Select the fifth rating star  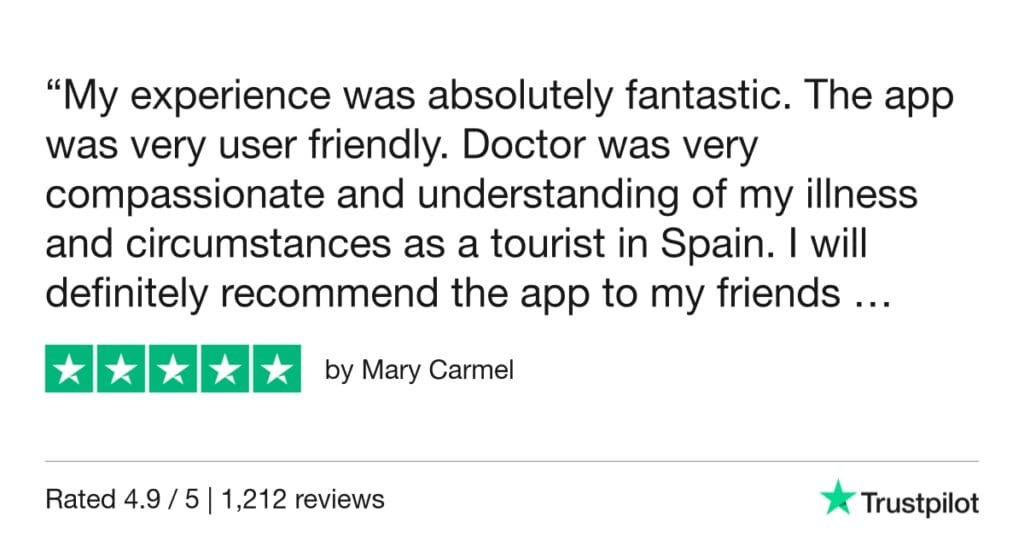(275, 369)
